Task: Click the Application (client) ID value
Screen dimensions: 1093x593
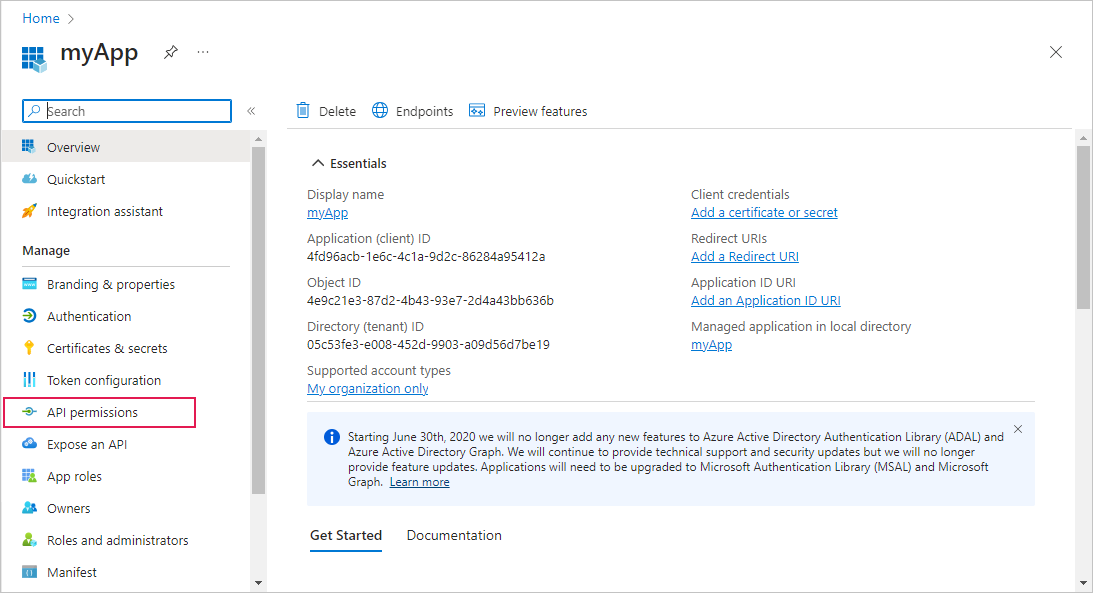Action: (426, 256)
